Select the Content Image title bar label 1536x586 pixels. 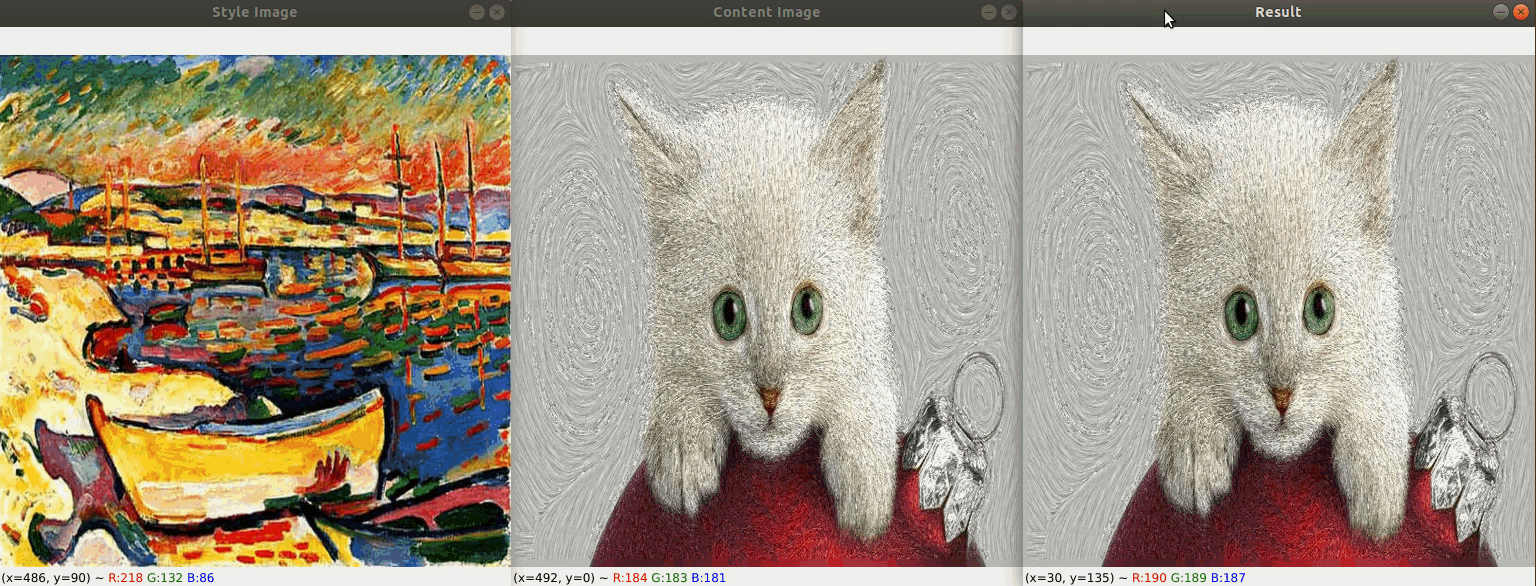click(766, 12)
